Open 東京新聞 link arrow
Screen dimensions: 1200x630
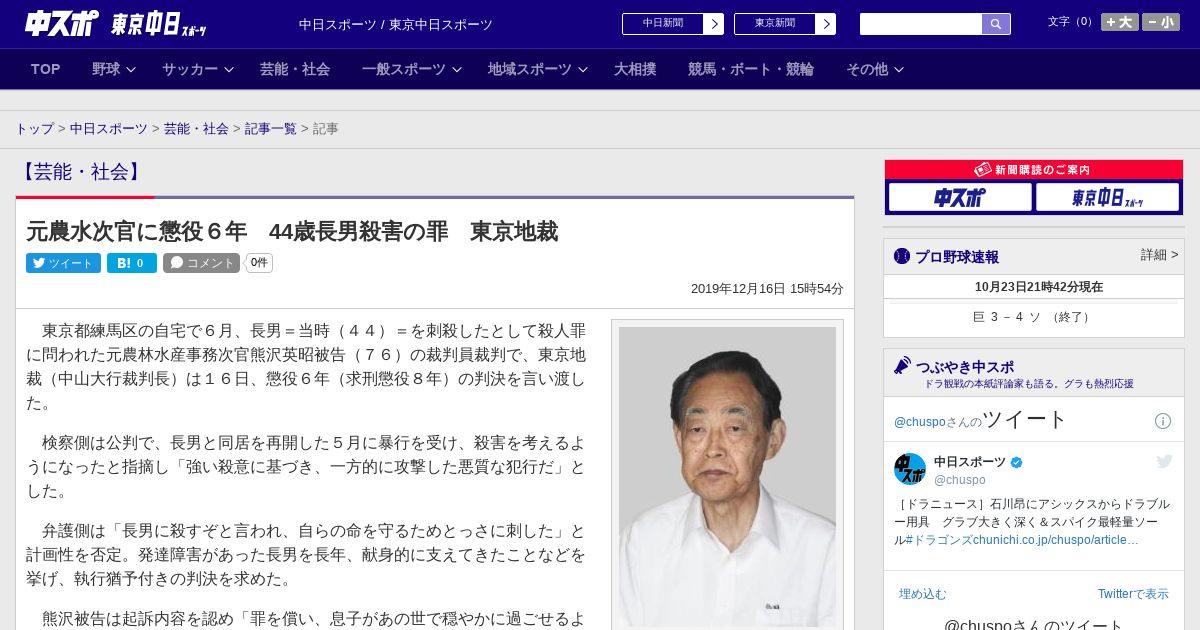point(825,24)
